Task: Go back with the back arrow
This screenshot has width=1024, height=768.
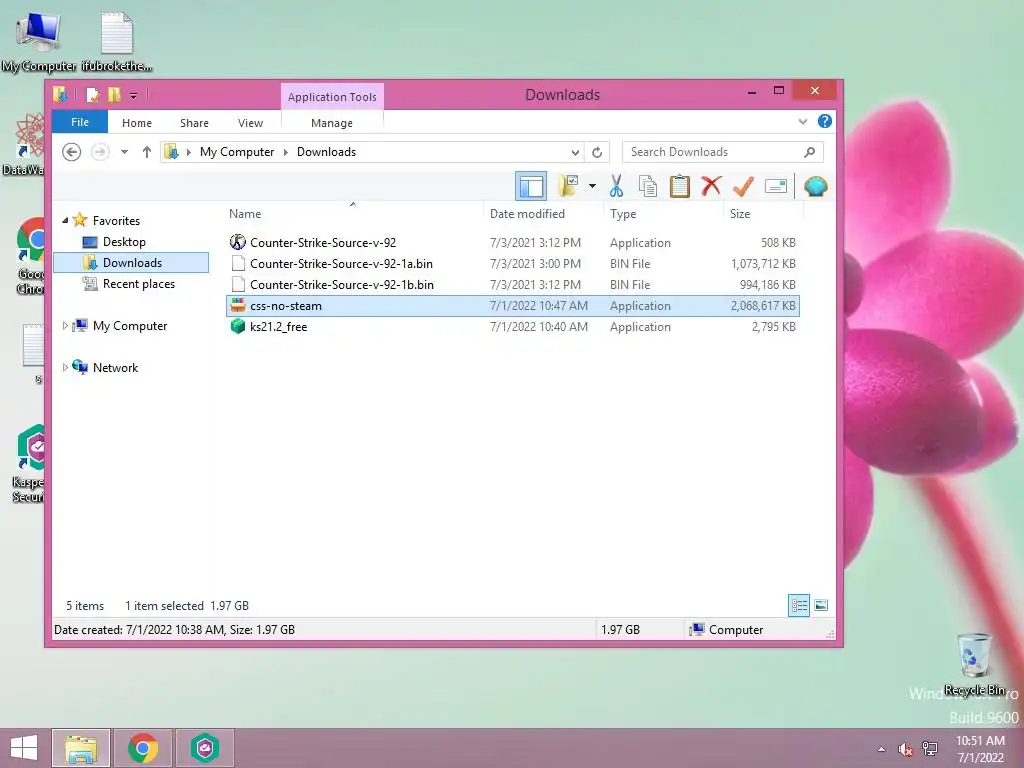Action: [71, 152]
